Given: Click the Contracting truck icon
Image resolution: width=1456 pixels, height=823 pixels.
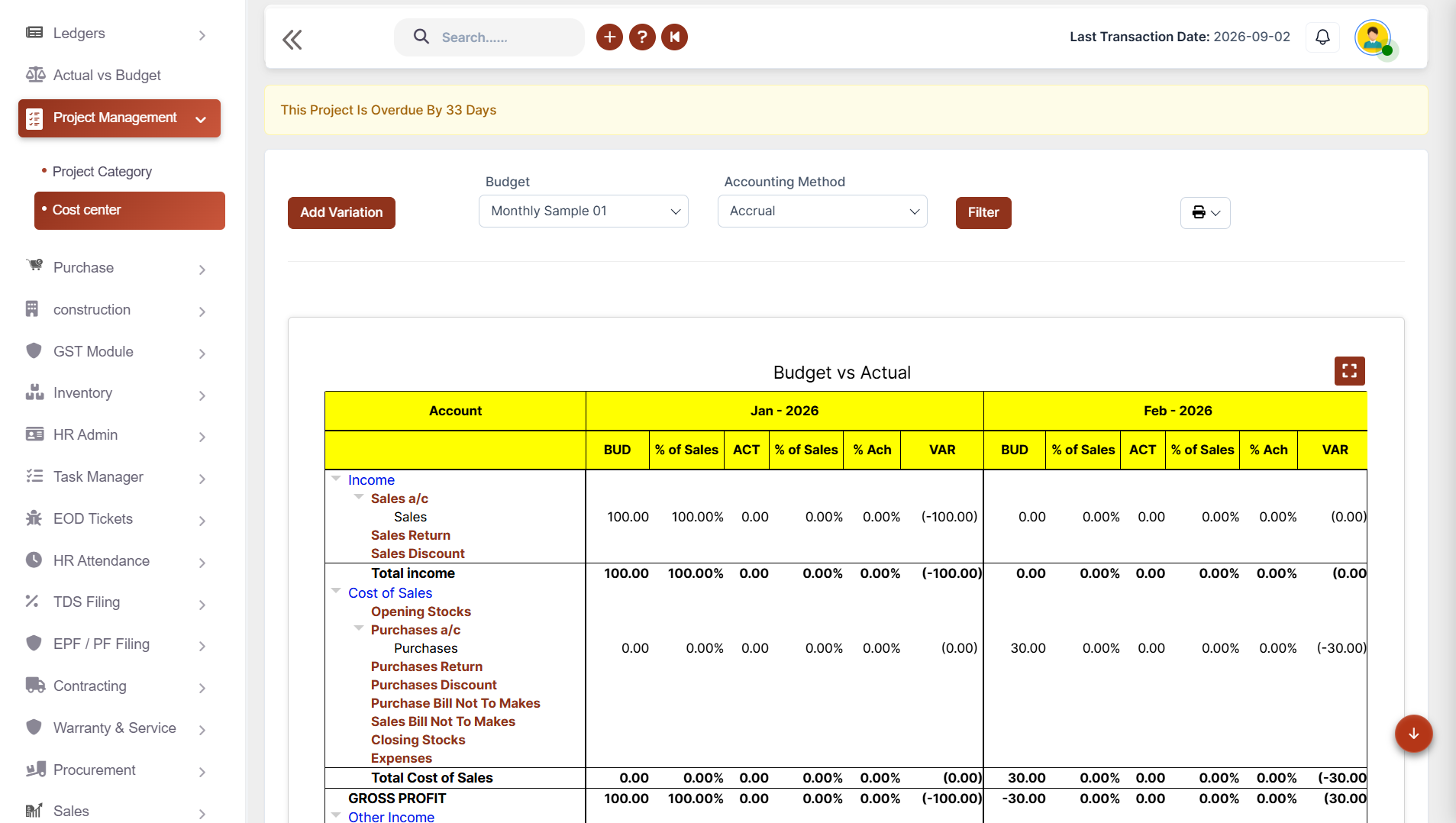Looking at the screenshot, I should click(x=35, y=685).
